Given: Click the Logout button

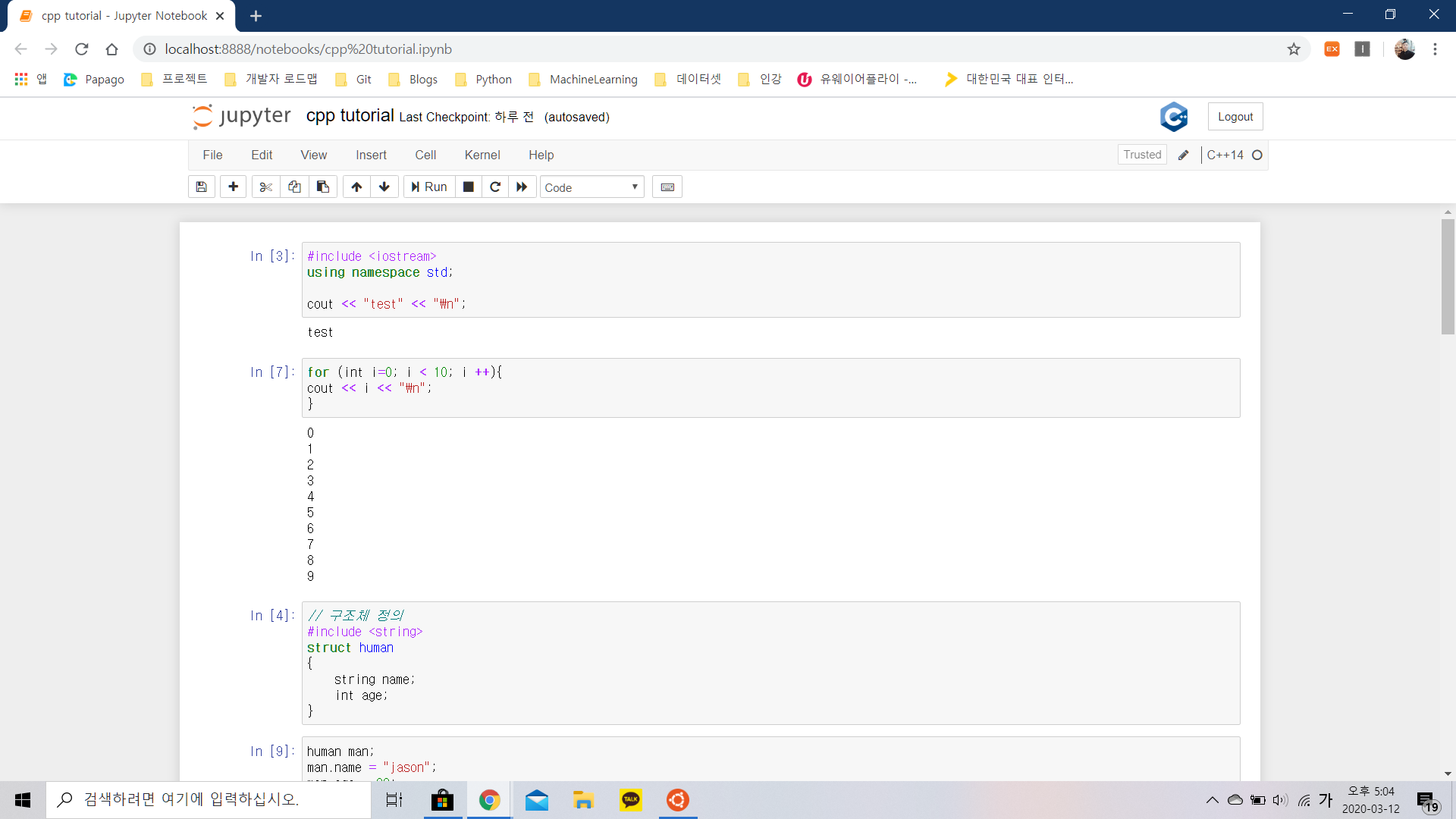Looking at the screenshot, I should pos(1235,117).
